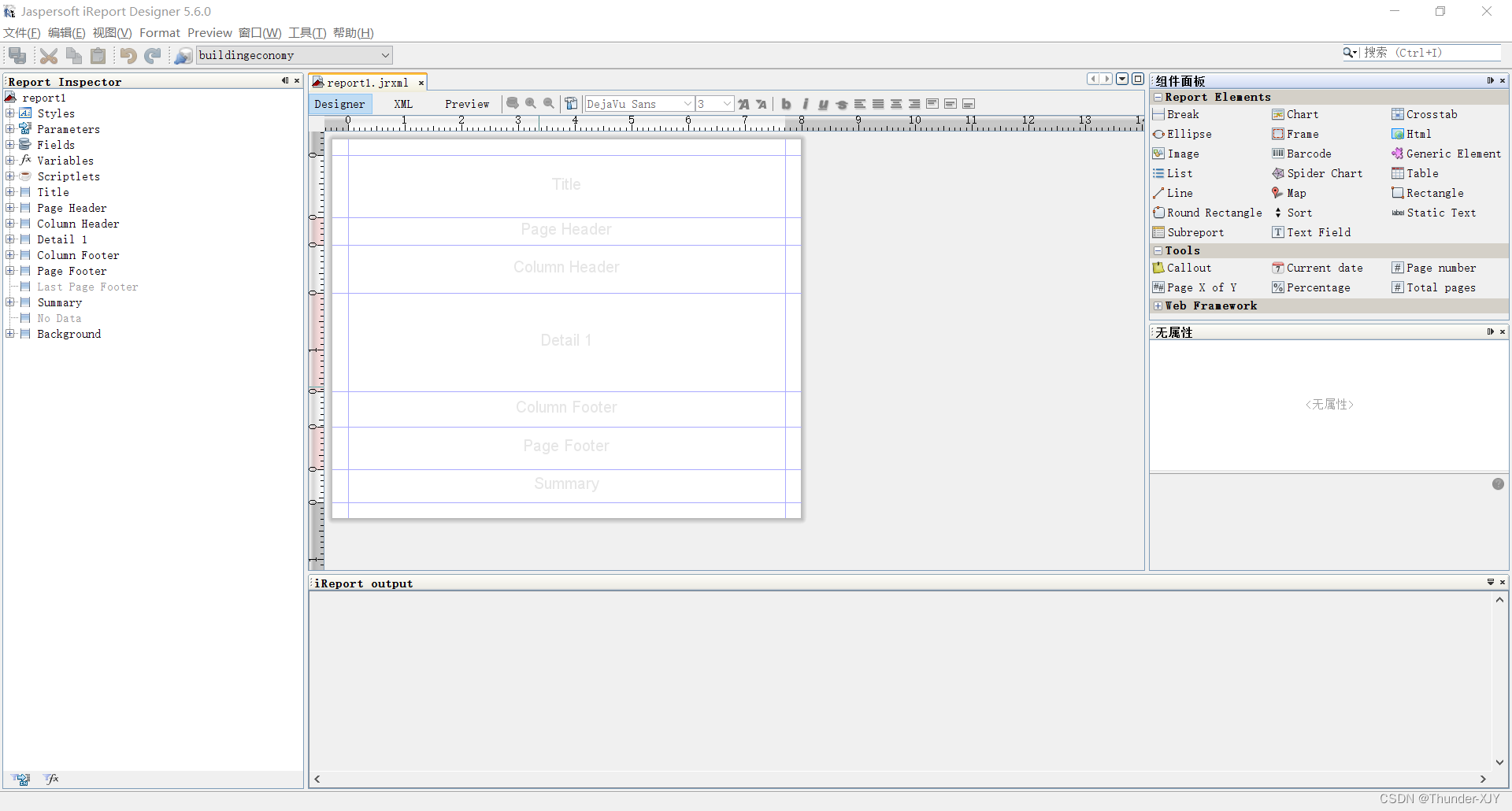Switch to the Preview view tab

[x=467, y=104]
